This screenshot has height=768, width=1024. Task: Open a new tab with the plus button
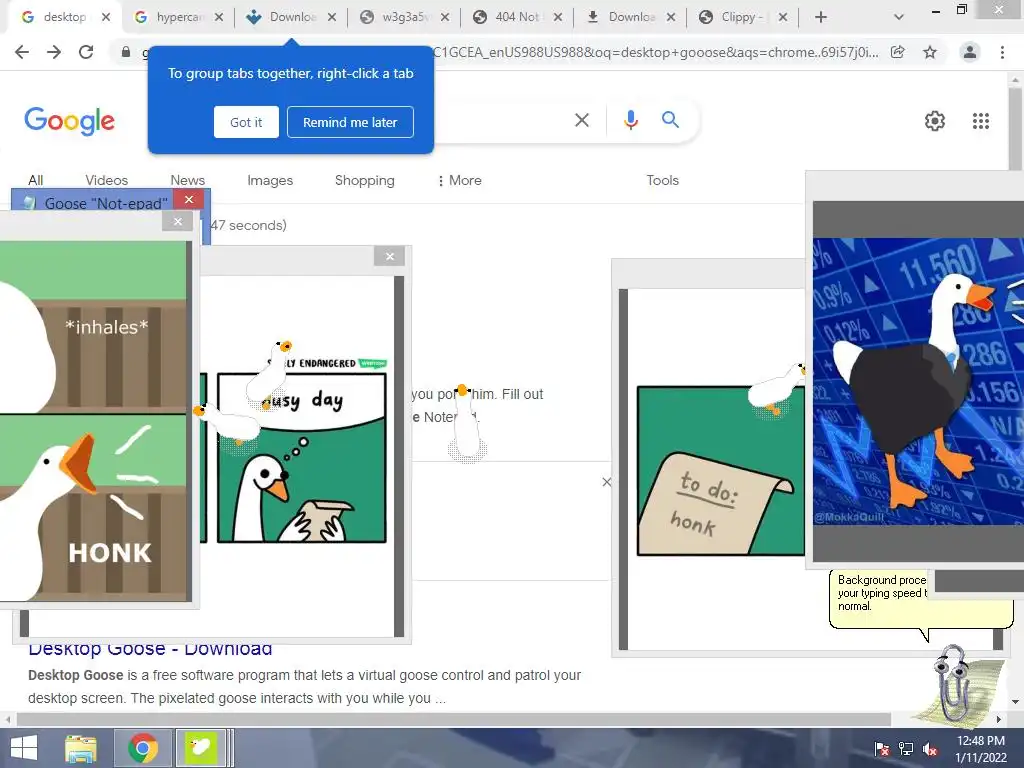pos(821,18)
